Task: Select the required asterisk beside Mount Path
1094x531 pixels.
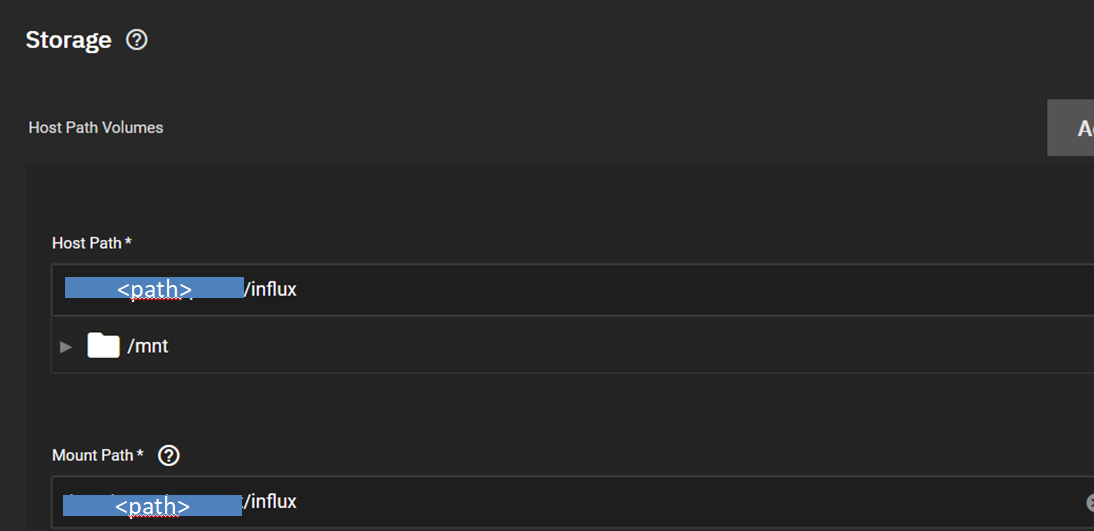Action: [x=140, y=454]
